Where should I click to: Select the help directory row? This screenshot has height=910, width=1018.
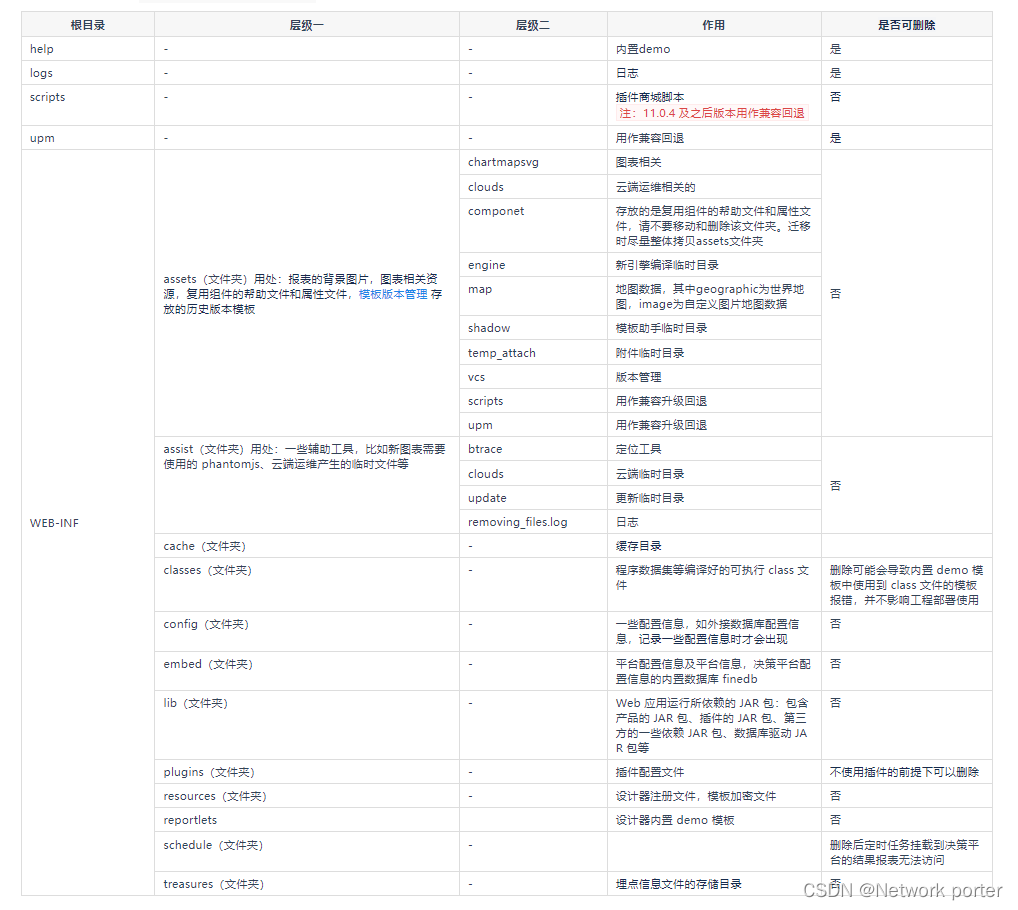point(41,49)
